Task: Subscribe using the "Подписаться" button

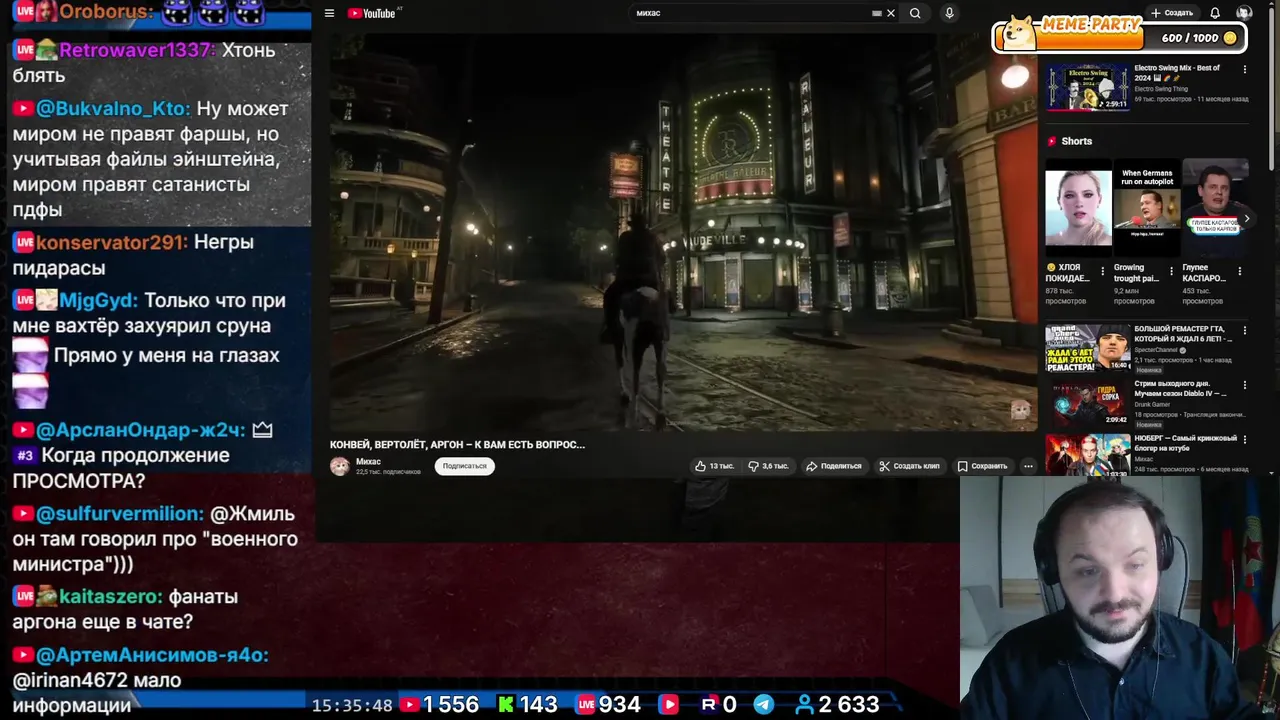Action: [x=465, y=466]
